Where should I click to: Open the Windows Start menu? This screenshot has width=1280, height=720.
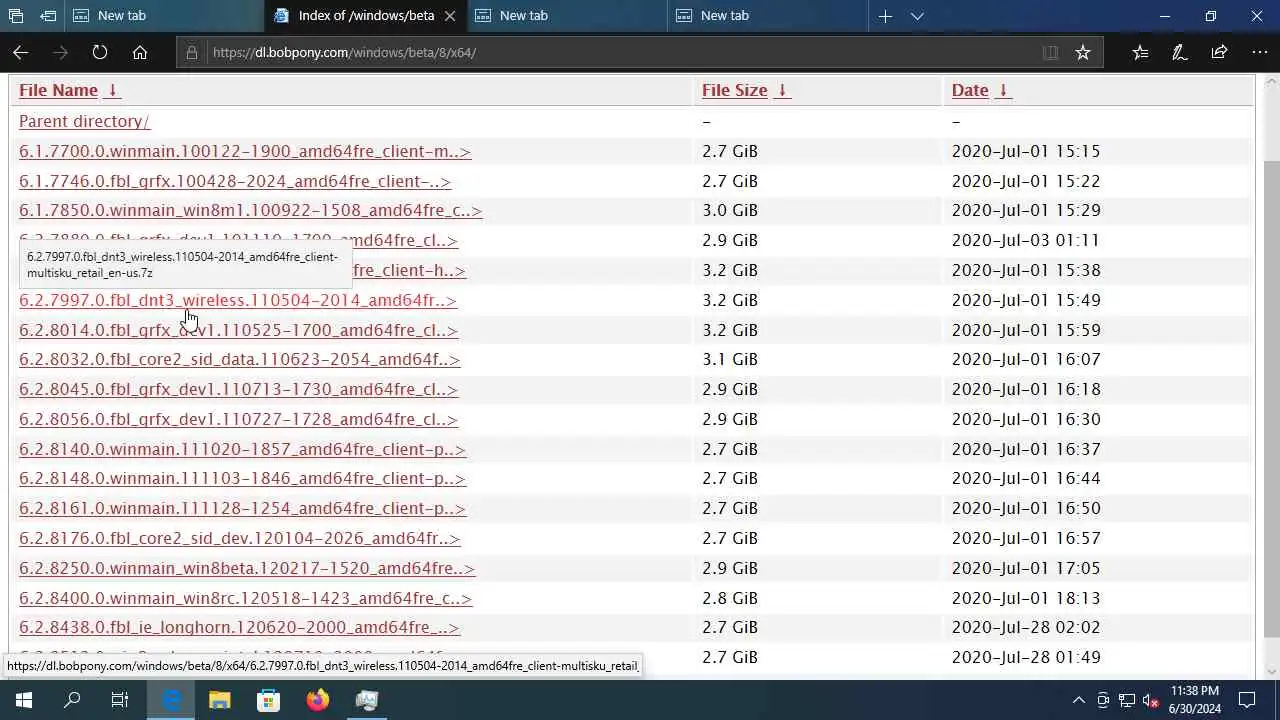[x=24, y=700]
